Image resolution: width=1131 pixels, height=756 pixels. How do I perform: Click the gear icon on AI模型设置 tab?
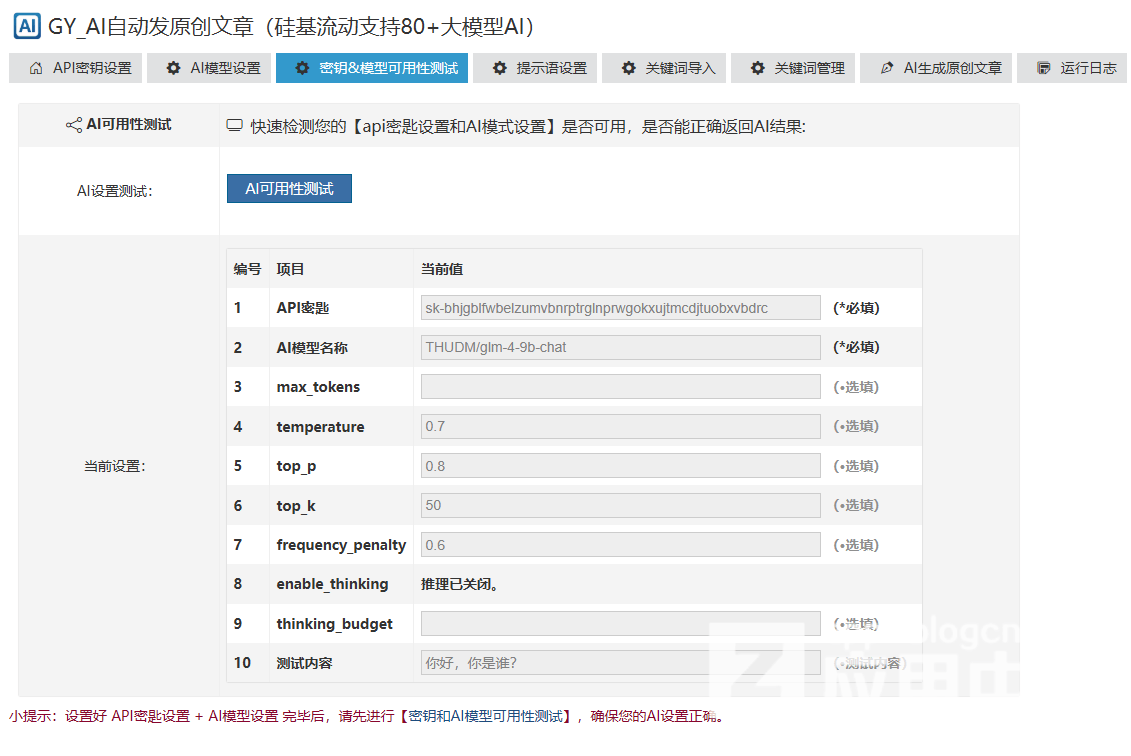pyautogui.click(x=174, y=68)
